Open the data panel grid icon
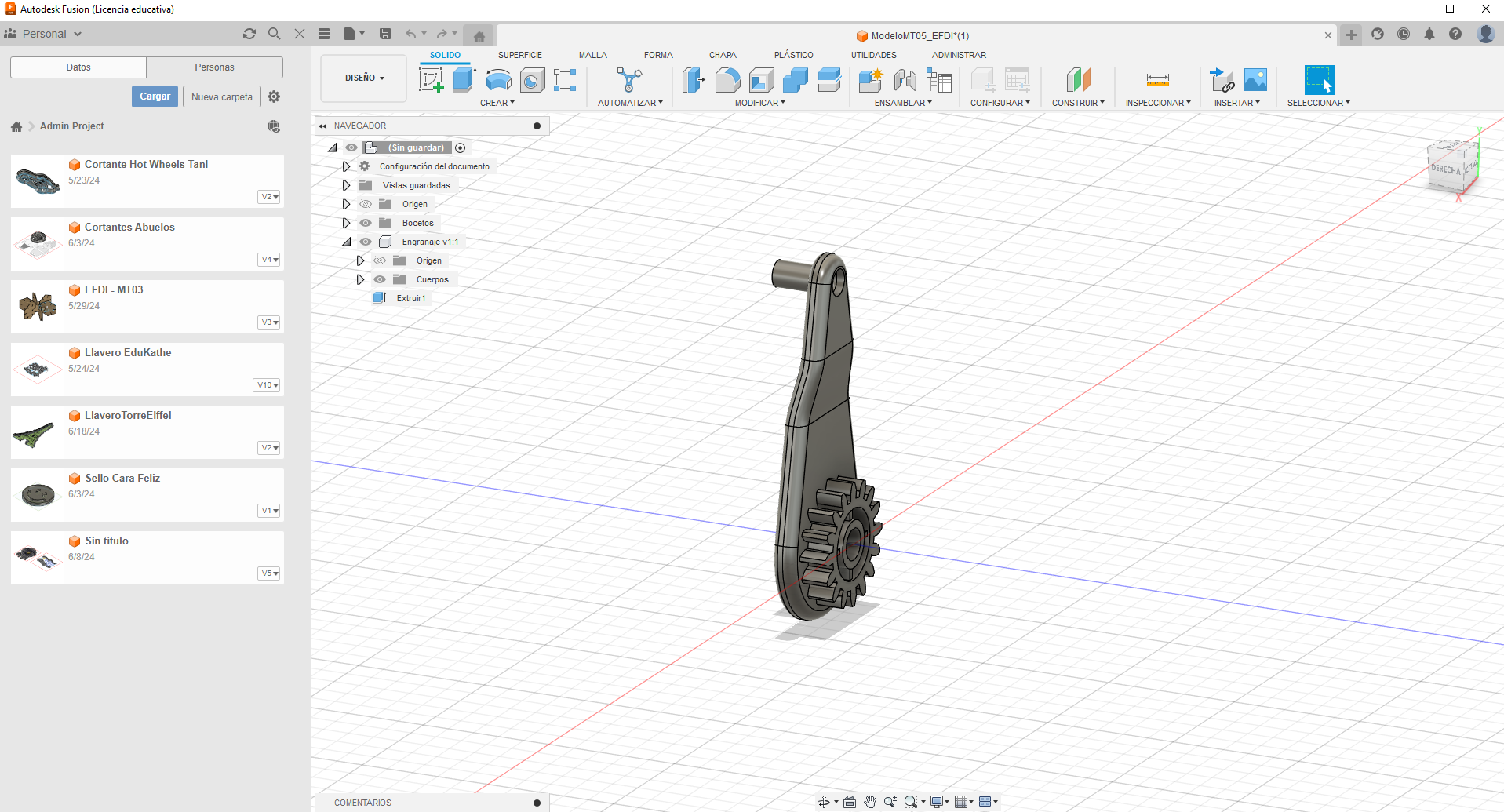Image resolution: width=1504 pixels, height=812 pixels. tap(324, 34)
